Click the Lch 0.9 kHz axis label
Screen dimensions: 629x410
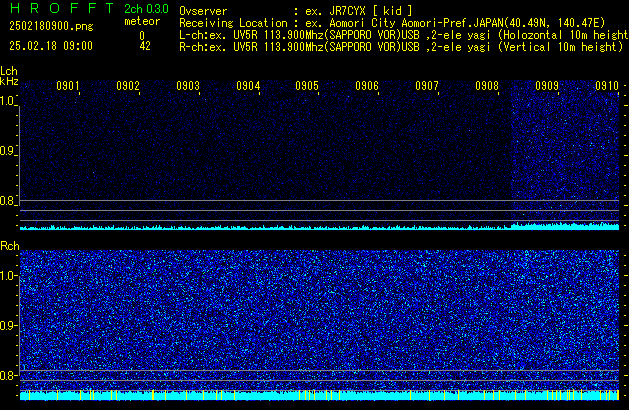click(x=8, y=151)
